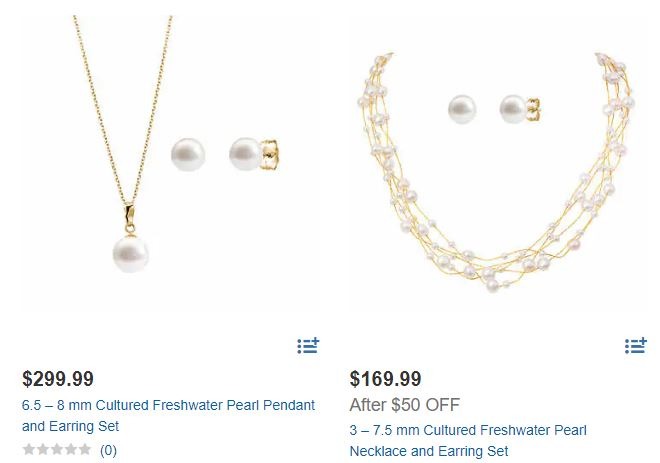
Task: Click the gold-backed earring inside the necklace
Action: (519, 109)
